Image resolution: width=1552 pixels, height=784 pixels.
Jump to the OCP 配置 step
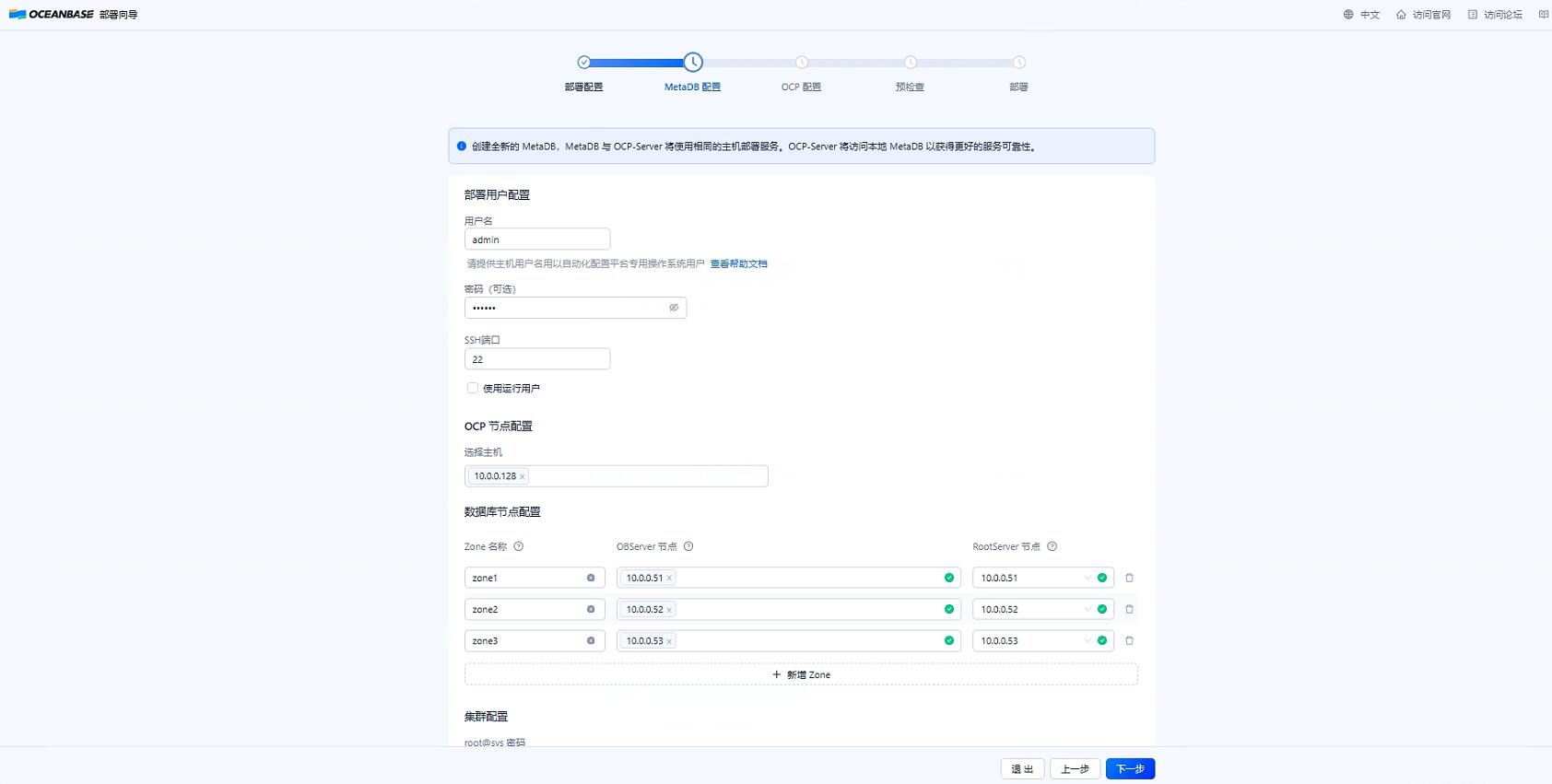801,87
